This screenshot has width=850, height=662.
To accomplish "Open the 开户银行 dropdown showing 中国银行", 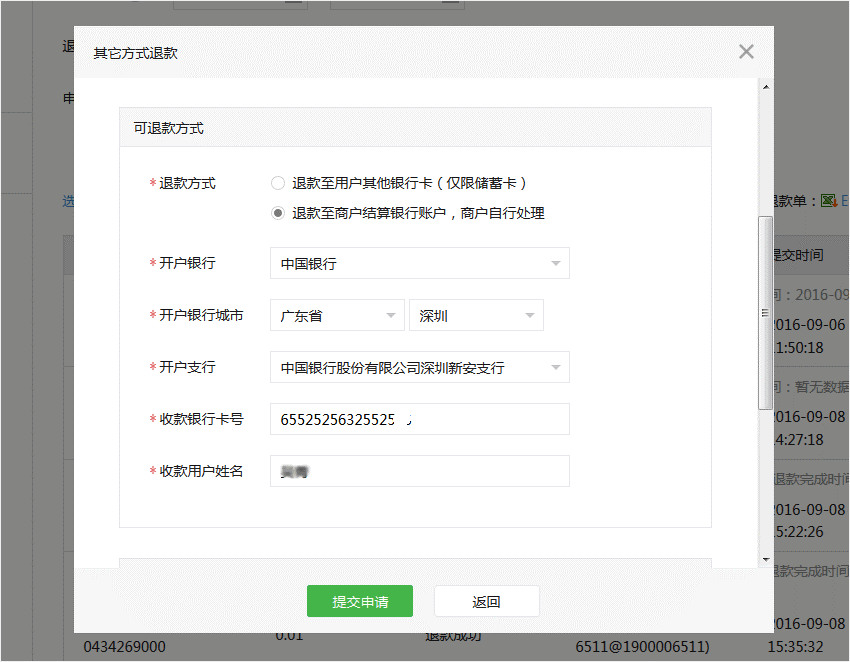I will click(420, 263).
